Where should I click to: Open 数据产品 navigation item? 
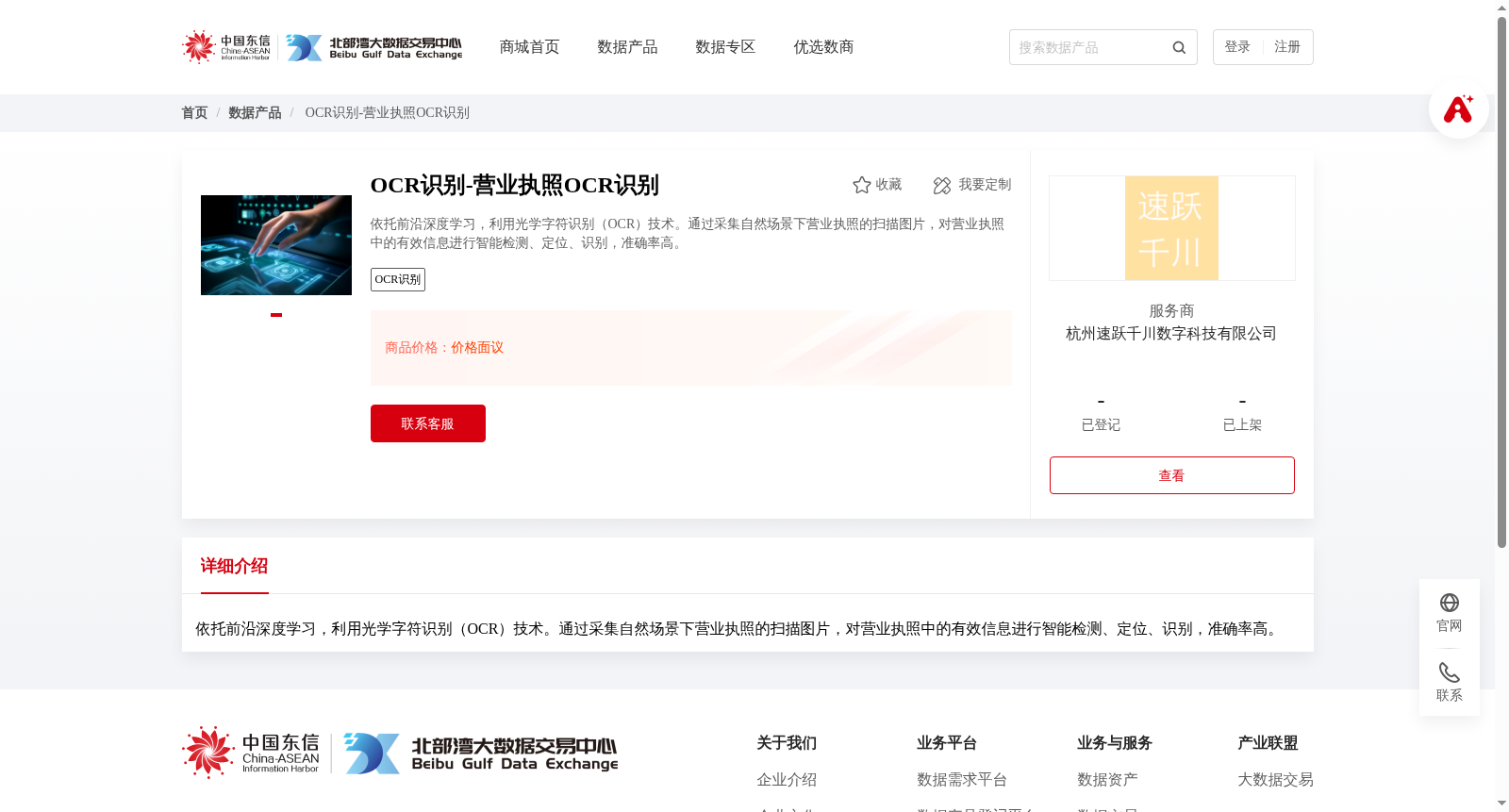(x=627, y=47)
